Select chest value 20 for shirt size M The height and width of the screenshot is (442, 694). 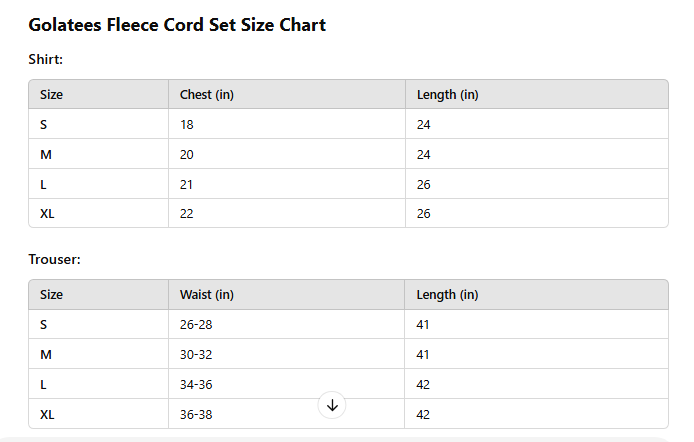(187, 155)
